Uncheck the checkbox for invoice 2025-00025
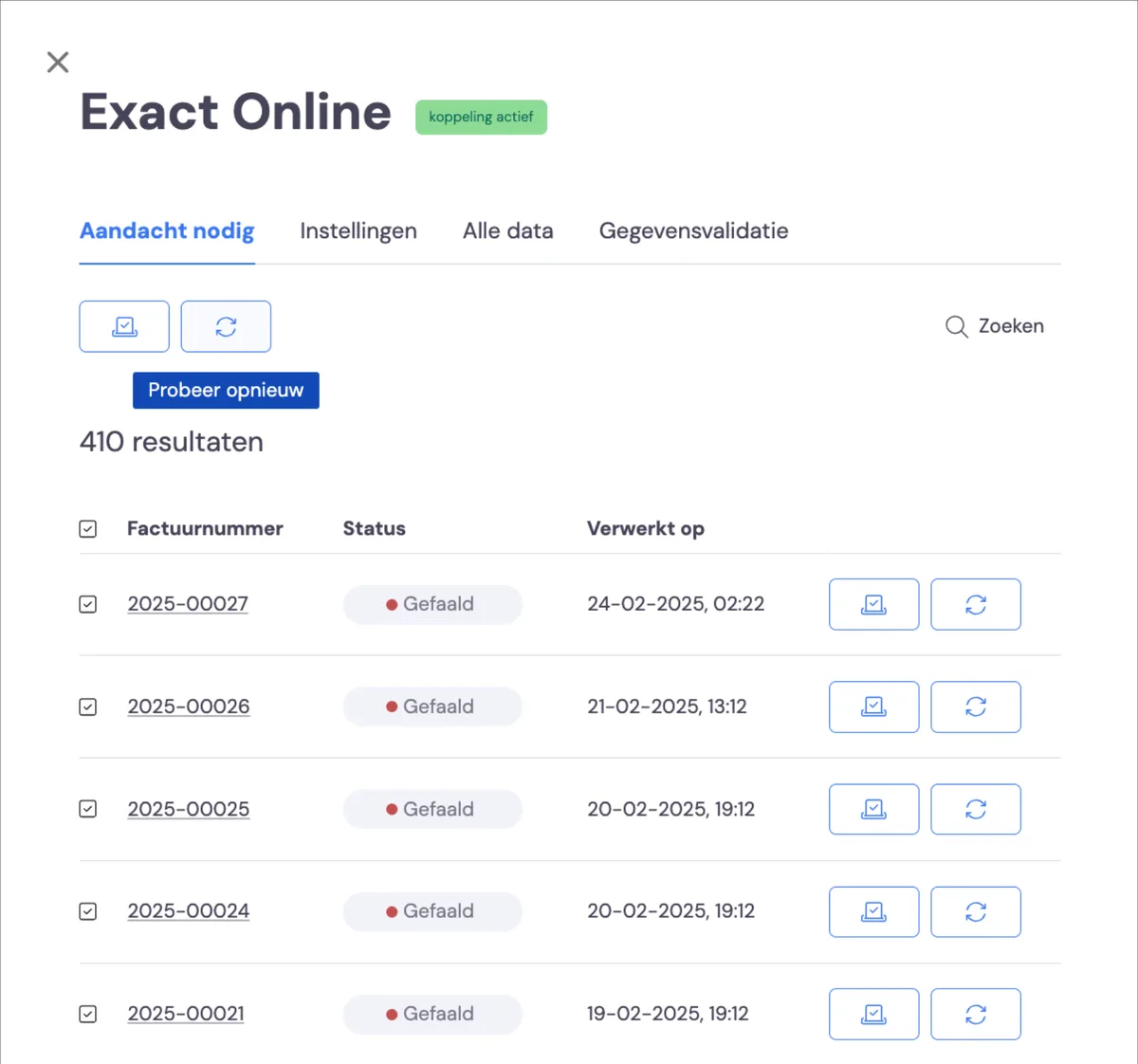This screenshot has width=1138, height=1064. 88,809
